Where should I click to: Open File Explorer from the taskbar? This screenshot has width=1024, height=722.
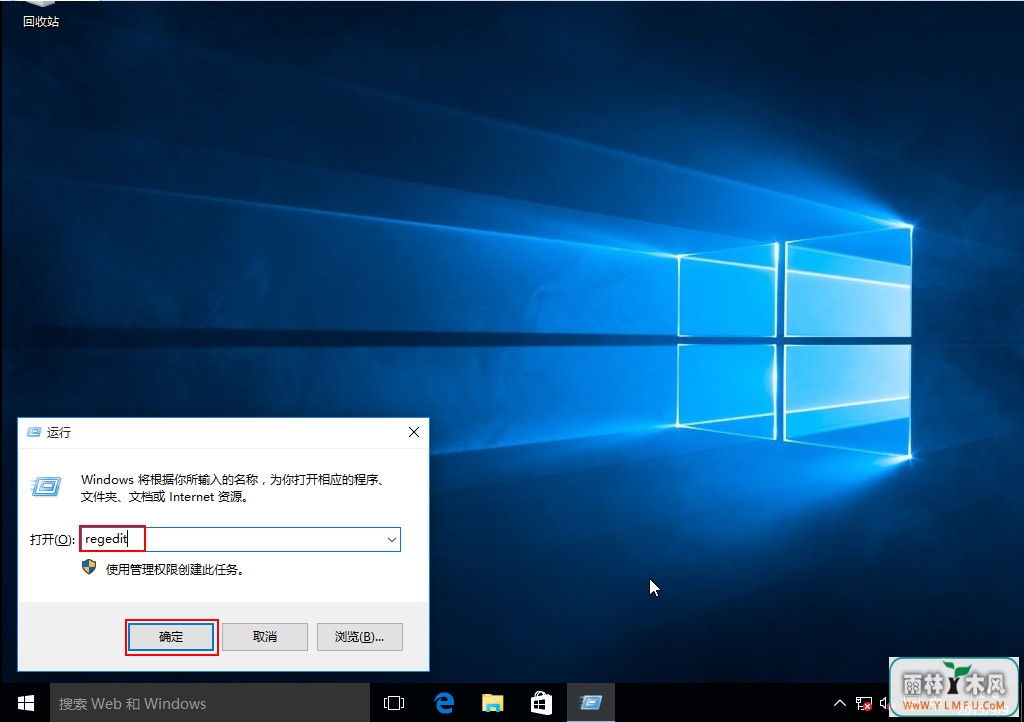point(492,703)
